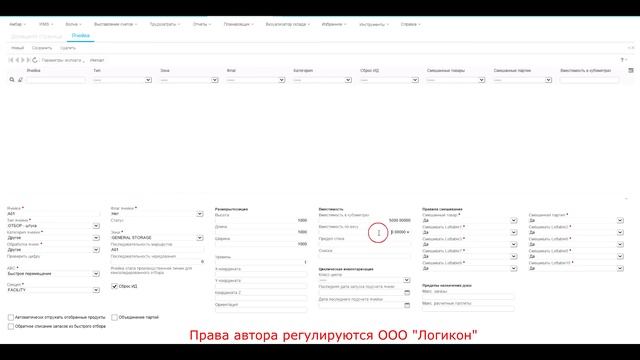Open 'Класс цикла' dropdown in cycle inventory
Image resolution: width=640 pixels, height=360 pixels.
[x=407, y=280]
